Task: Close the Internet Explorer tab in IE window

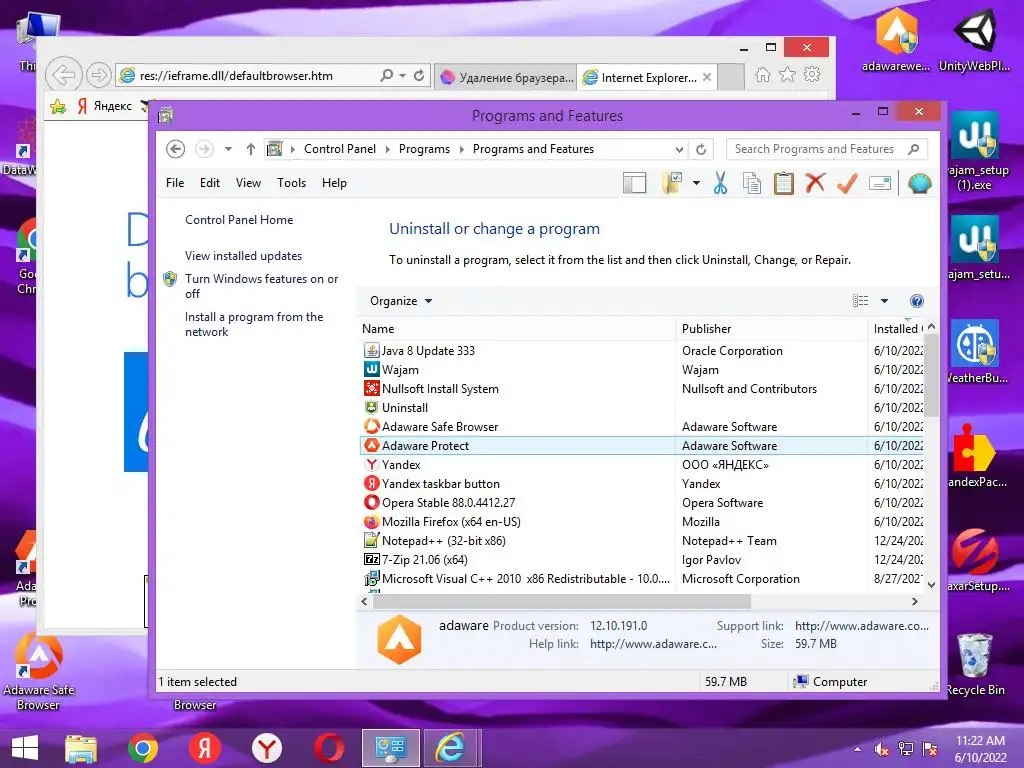Action: pos(707,77)
